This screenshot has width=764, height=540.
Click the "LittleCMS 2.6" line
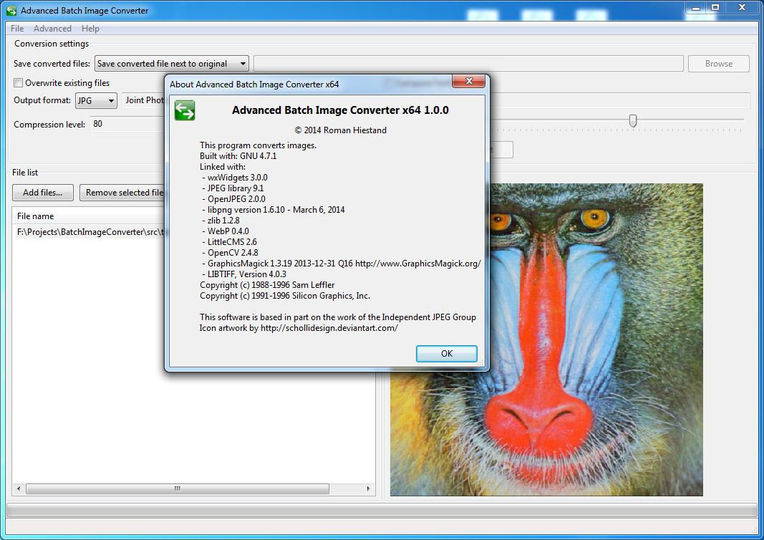coord(229,242)
